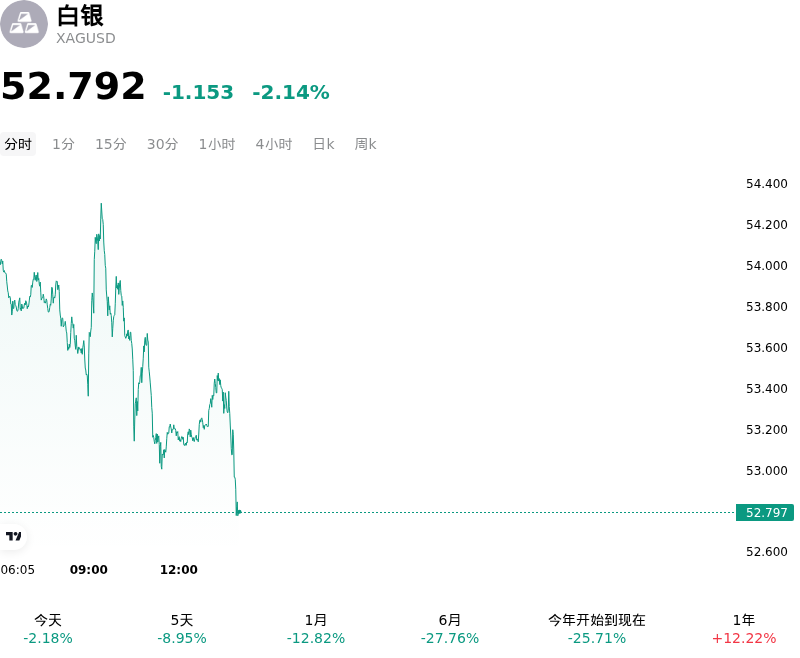The height and width of the screenshot is (658, 800).
Task: Show 今天 performance range -2.18%
Action: (x=48, y=629)
